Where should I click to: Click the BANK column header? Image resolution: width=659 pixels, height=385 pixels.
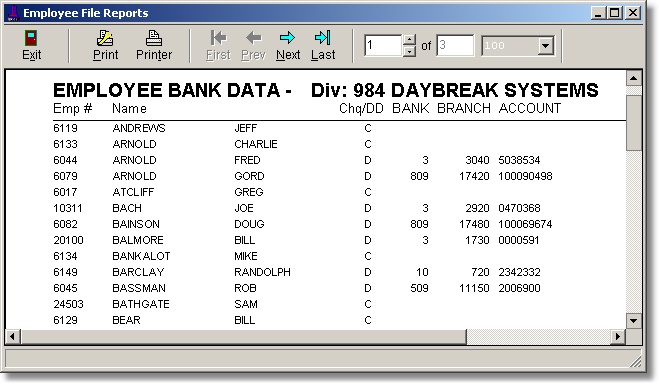[x=411, y=108]
